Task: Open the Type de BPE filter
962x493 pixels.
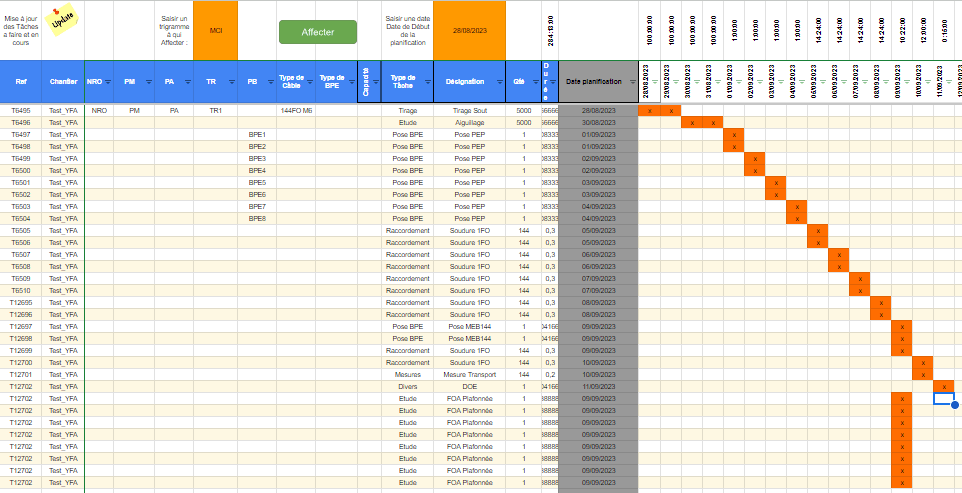Action: click(x=351, y=82)
